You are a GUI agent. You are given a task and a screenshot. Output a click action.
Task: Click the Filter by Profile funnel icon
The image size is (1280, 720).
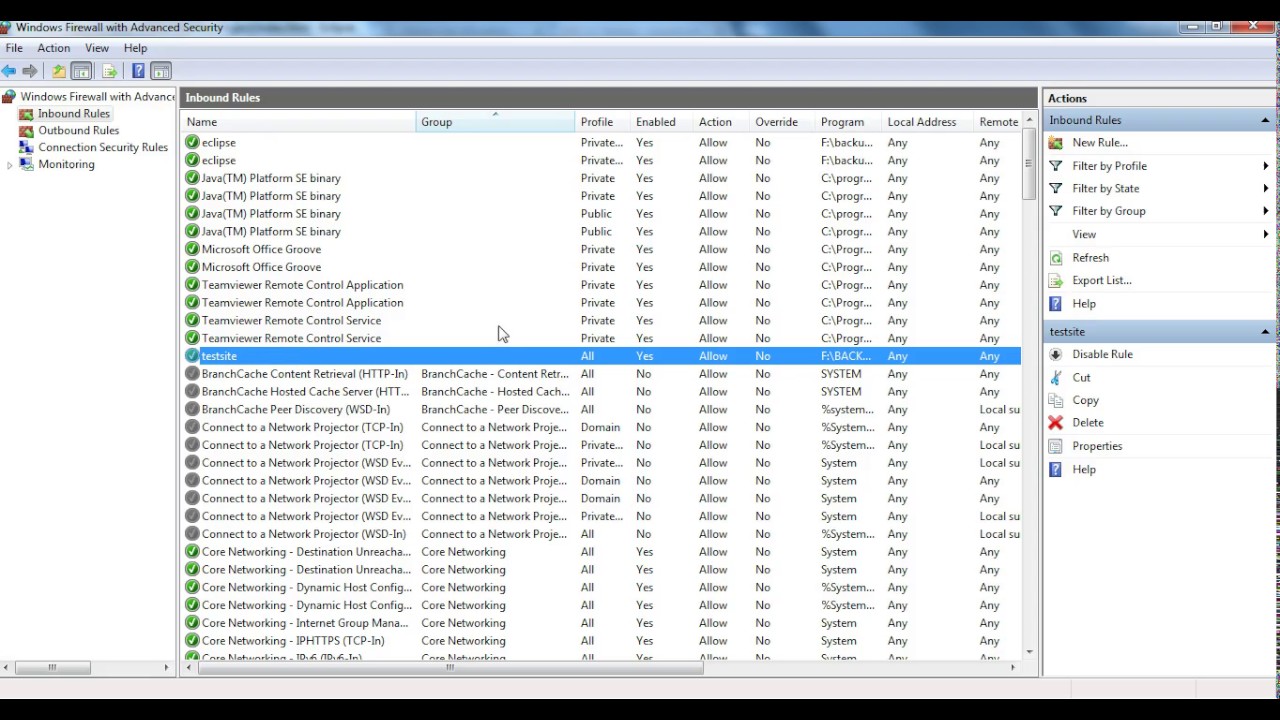coord(1055,166)
